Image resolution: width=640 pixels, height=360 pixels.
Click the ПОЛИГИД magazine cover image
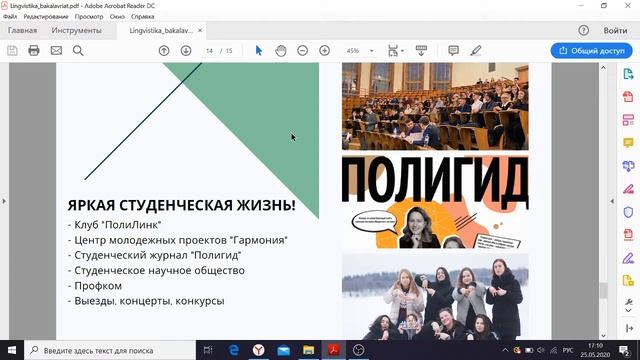[x=435, y=202]
